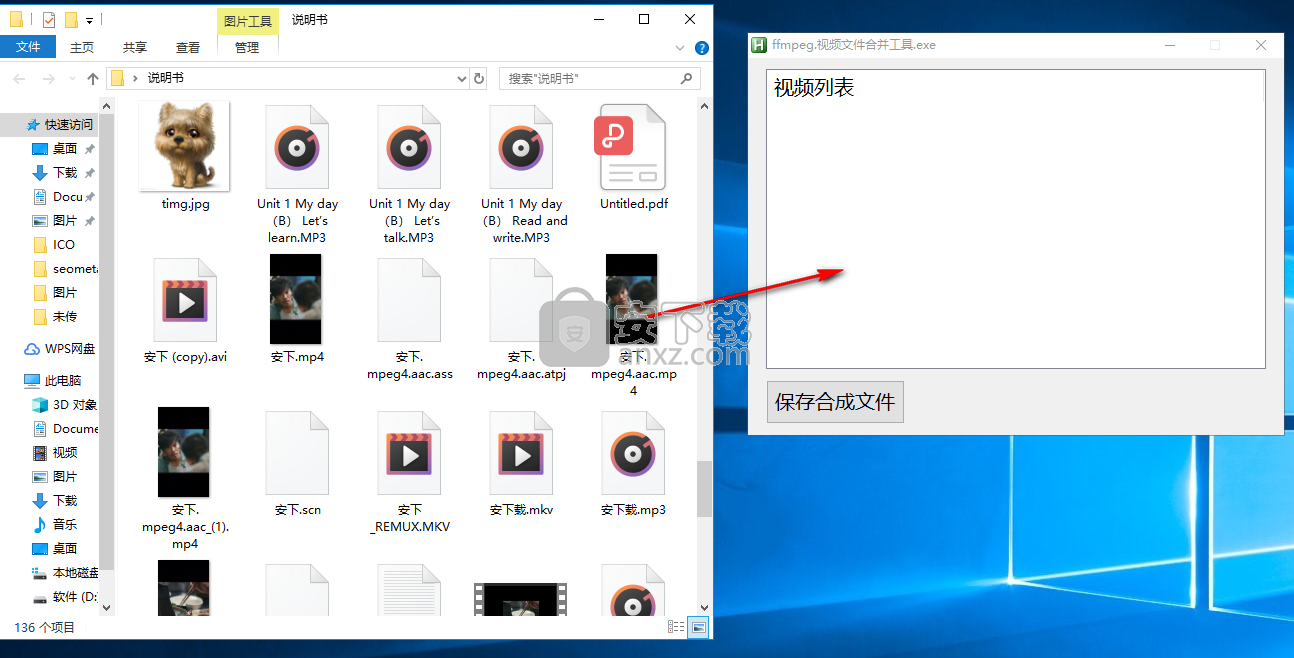This screenshot has width=1294, height=658.
Task: Expand the address bar history dropdown
Action: click(x=461, y=78)
